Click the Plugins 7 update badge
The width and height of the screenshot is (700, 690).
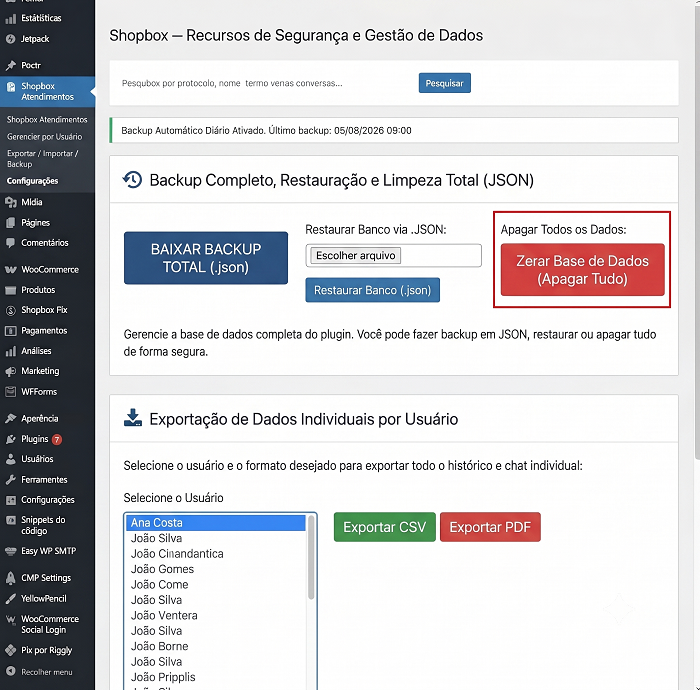pyautogui.click(x=57, y=440)
